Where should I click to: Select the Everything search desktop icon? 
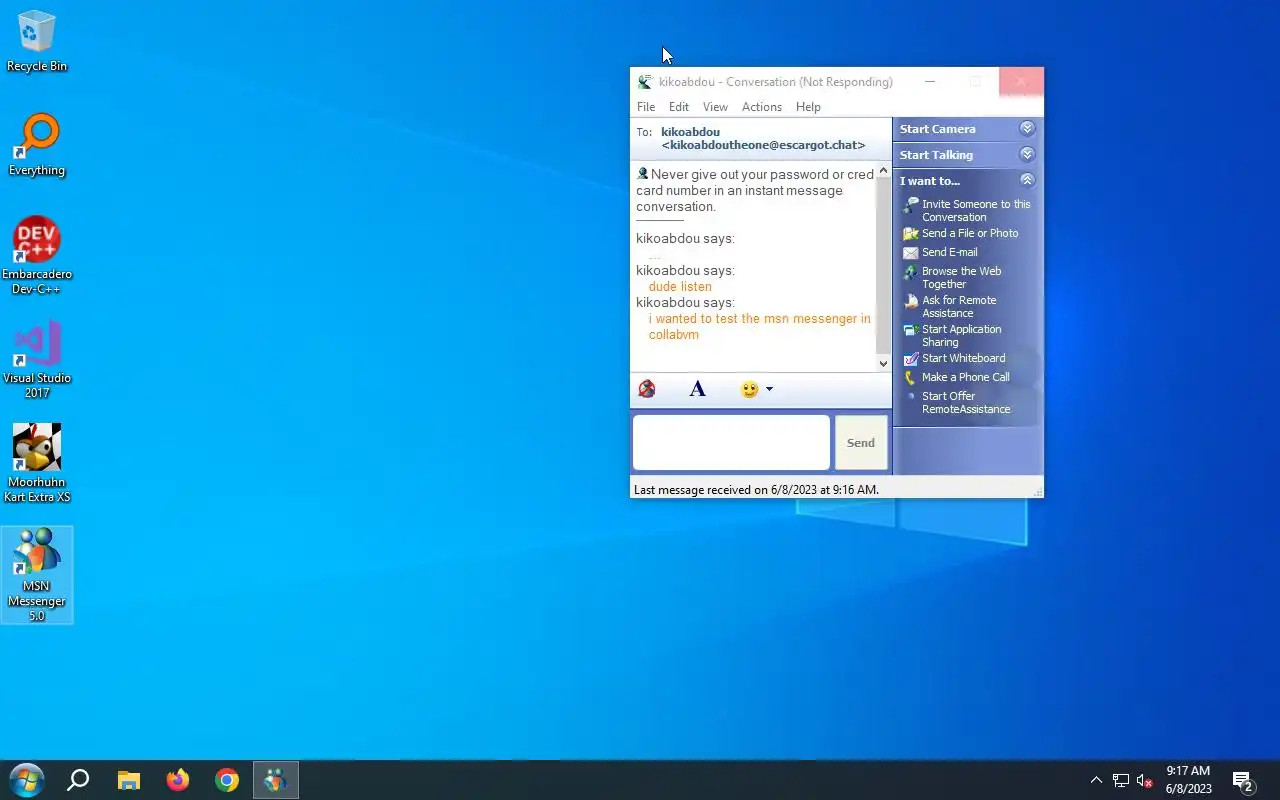click(37, 145)
